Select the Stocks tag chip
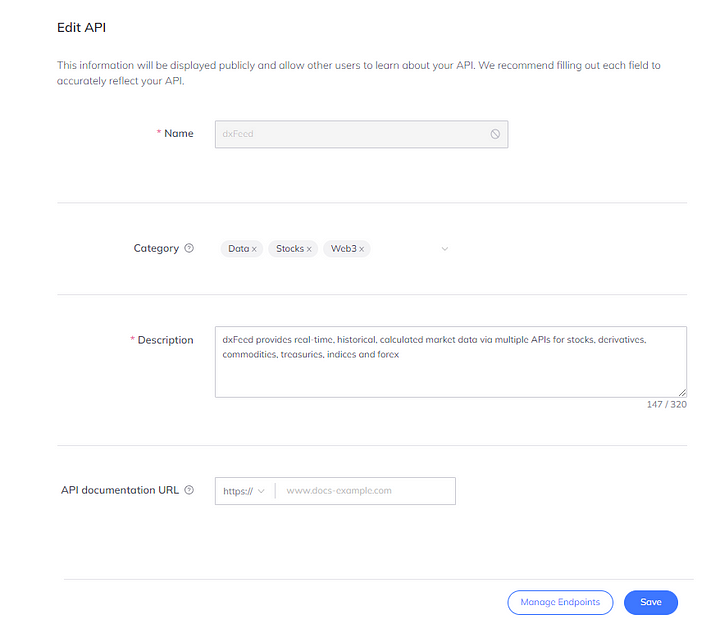The image size is (720, 628). tap(289, 249)
